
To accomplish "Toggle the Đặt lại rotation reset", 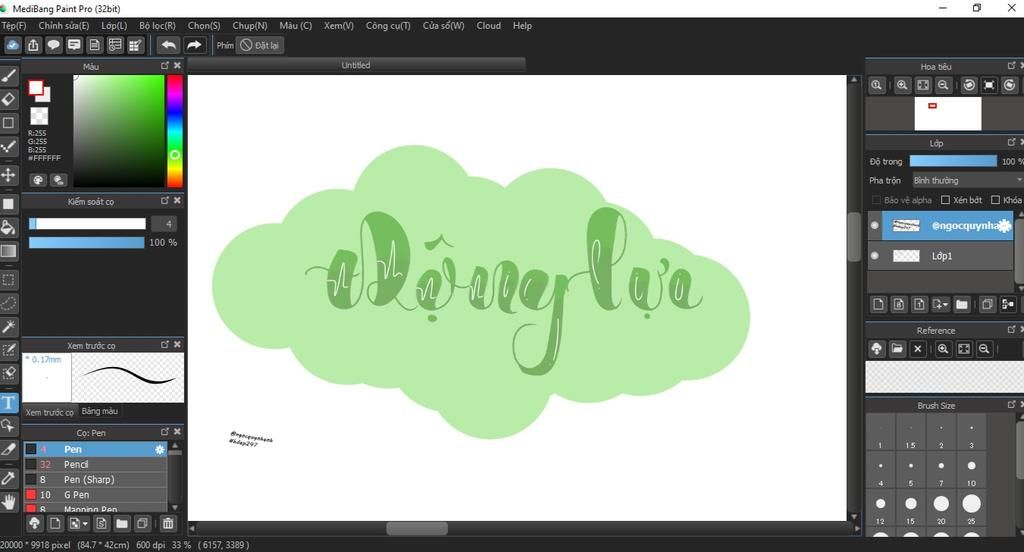I will tap(259, 45).
